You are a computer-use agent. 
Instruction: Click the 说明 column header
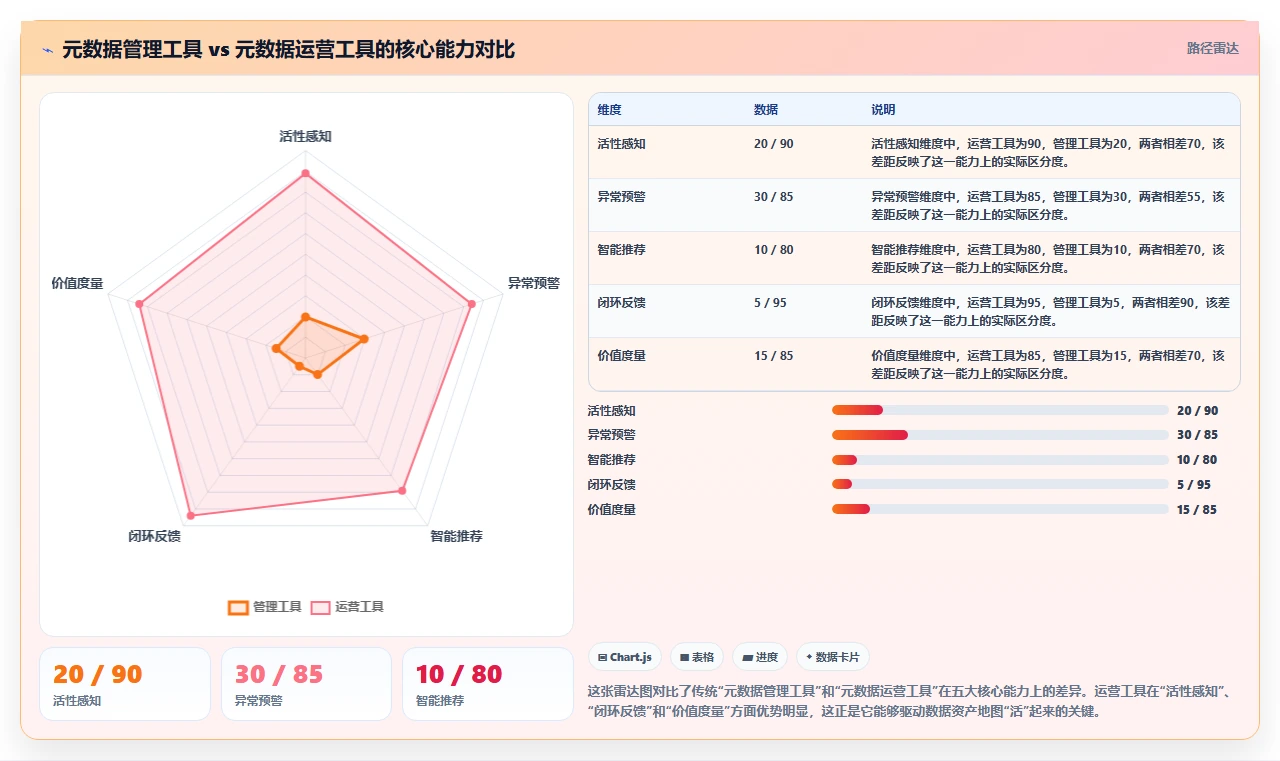coord(883,110)
